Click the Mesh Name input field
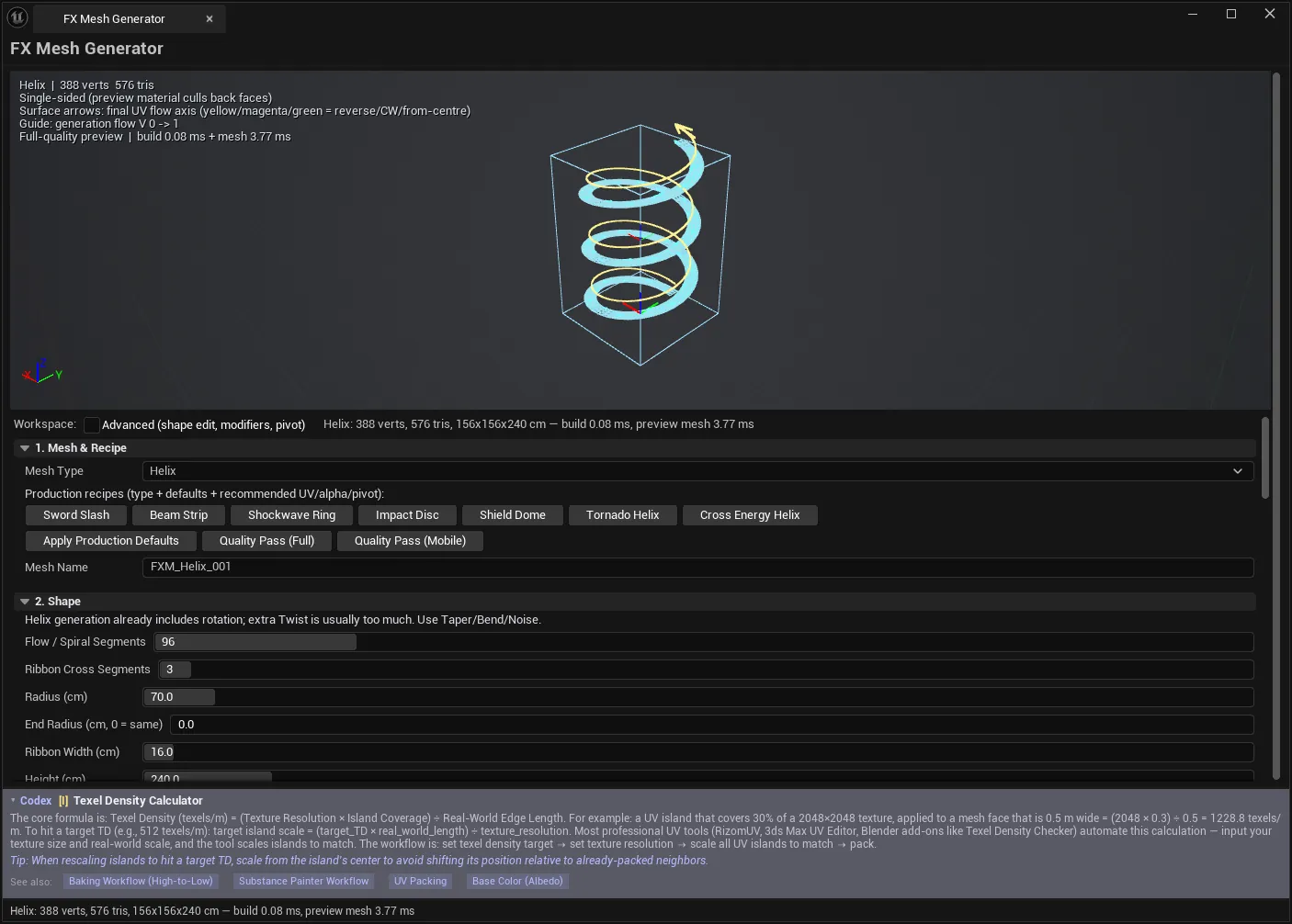The width and height of the screenshot is (1292, 924). (x=697, y=567)
